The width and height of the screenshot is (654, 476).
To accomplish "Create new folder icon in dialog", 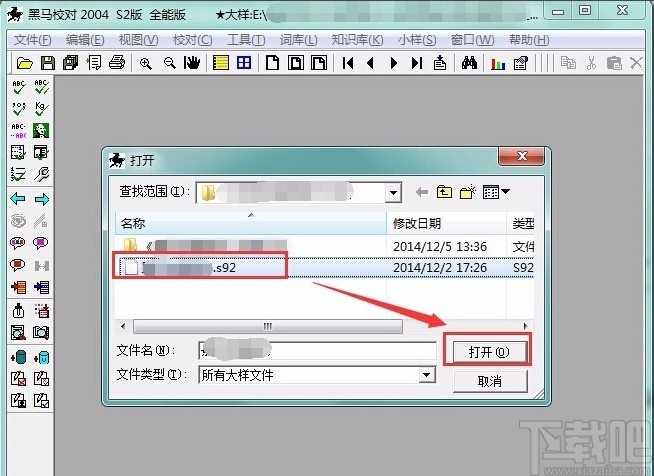I will (x=468, y=192).
